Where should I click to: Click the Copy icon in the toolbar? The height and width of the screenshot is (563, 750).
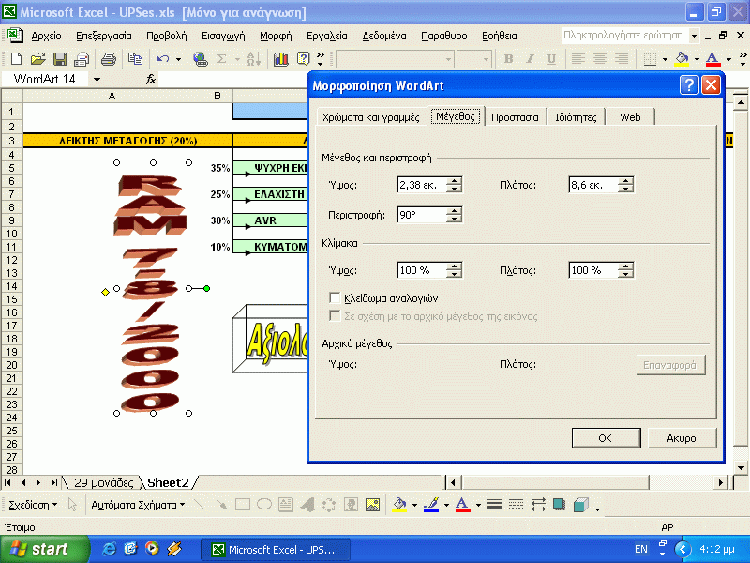pos(135,59)
